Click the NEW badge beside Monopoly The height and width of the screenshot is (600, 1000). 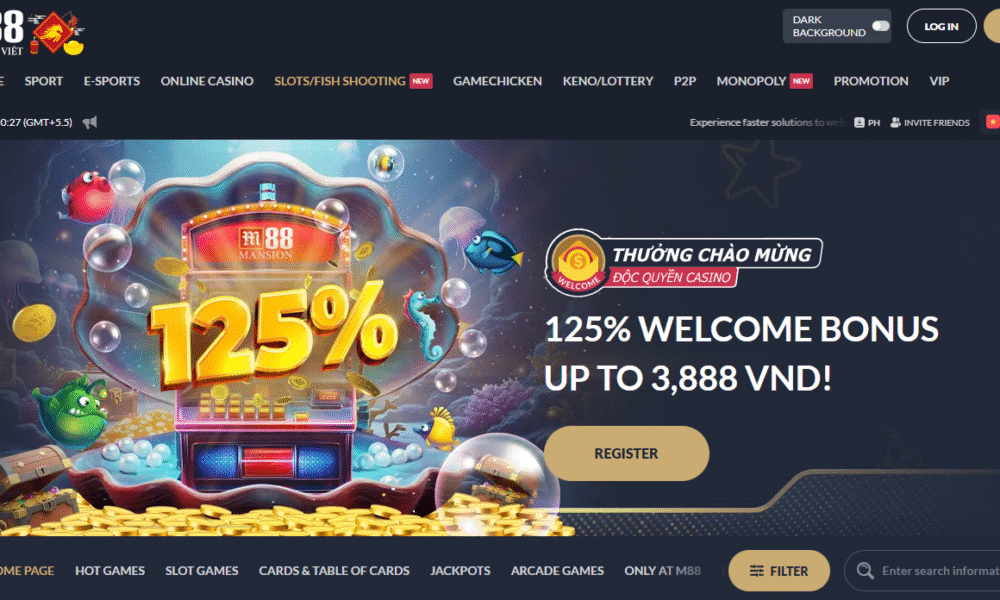click(801, 81)
